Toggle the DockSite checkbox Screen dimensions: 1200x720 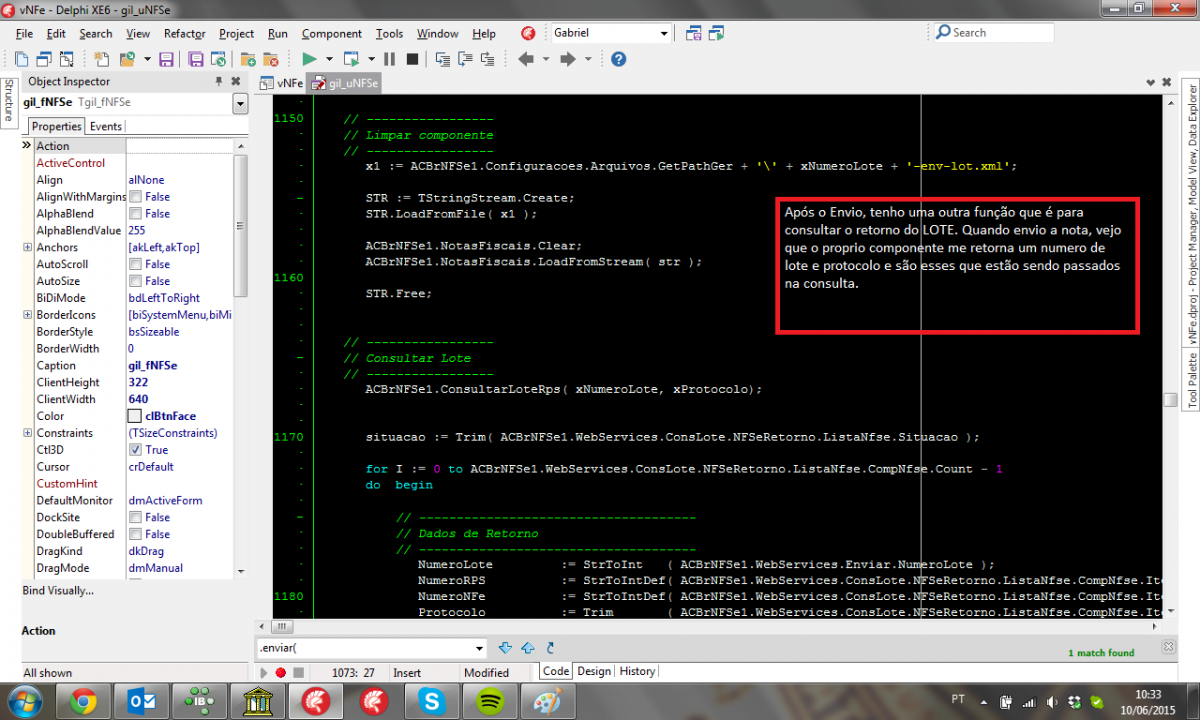(x=135, y=517)
